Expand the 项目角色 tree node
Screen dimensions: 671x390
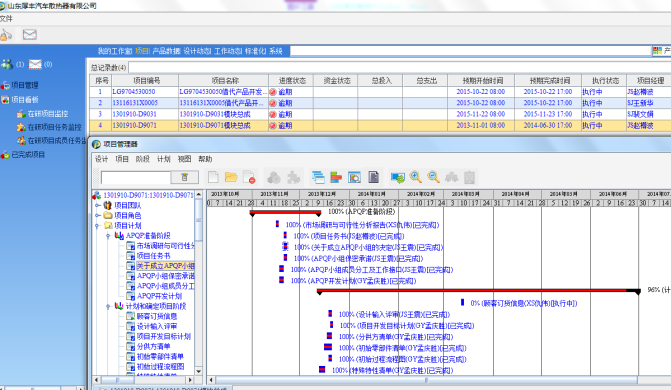[x=98, y=215]
